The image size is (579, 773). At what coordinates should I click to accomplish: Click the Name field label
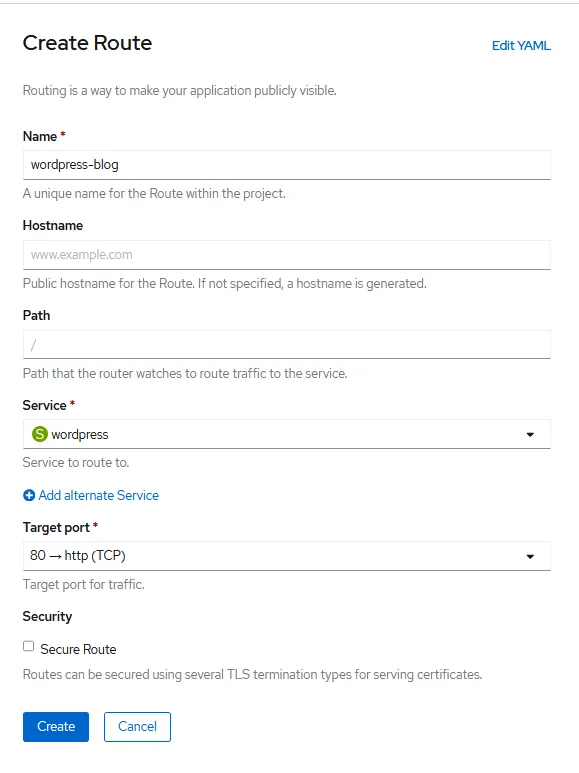pyautogui.click(x=40, y=137)
